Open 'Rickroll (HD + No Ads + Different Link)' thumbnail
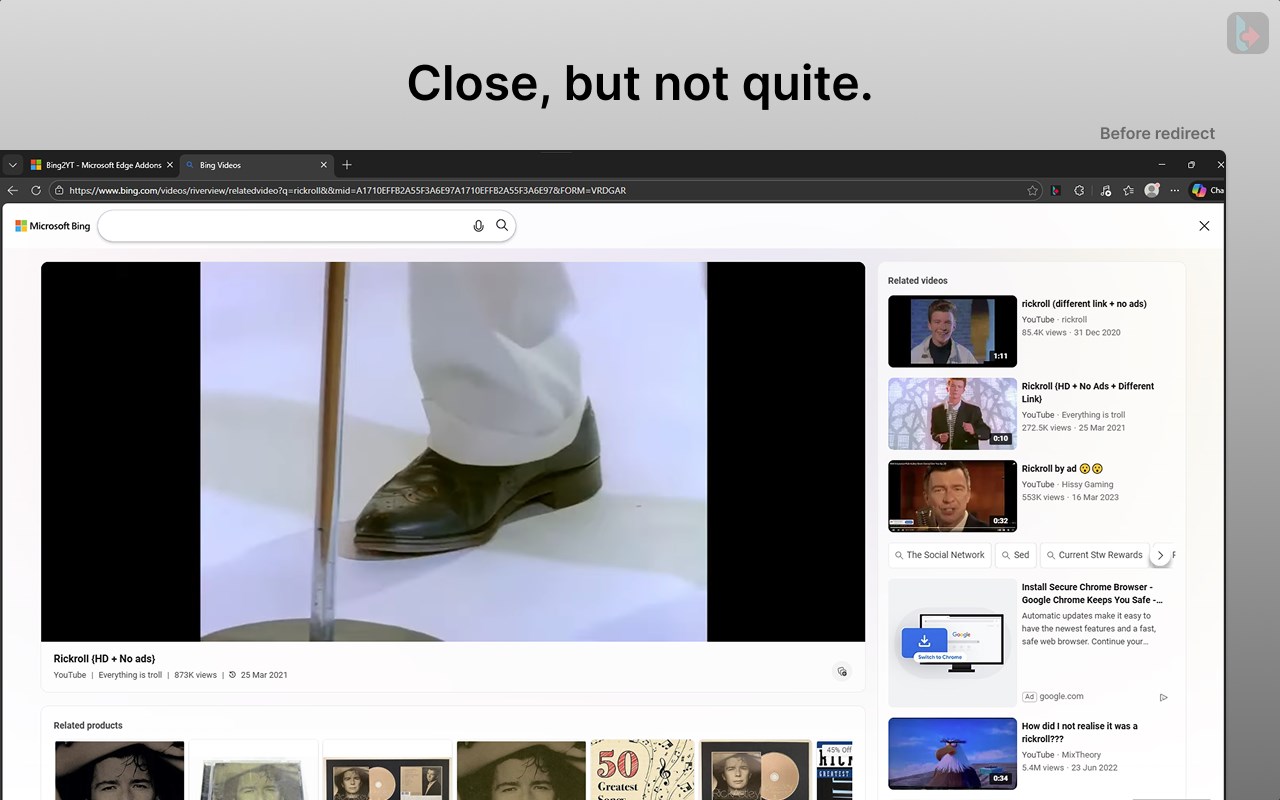 [952, 414]
